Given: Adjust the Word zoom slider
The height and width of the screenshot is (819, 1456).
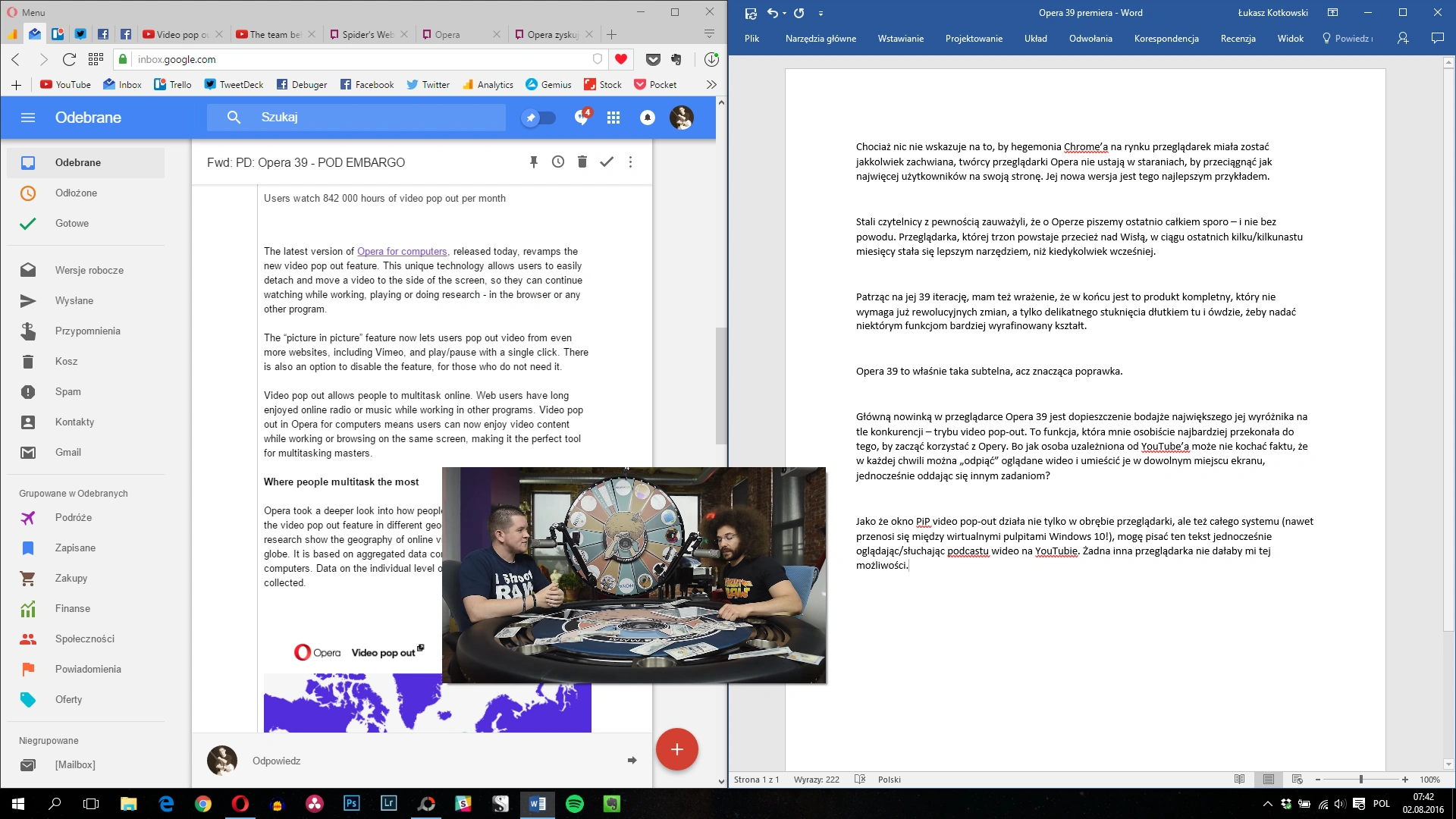Looking at the screenshot, I should pos(1361,780).
